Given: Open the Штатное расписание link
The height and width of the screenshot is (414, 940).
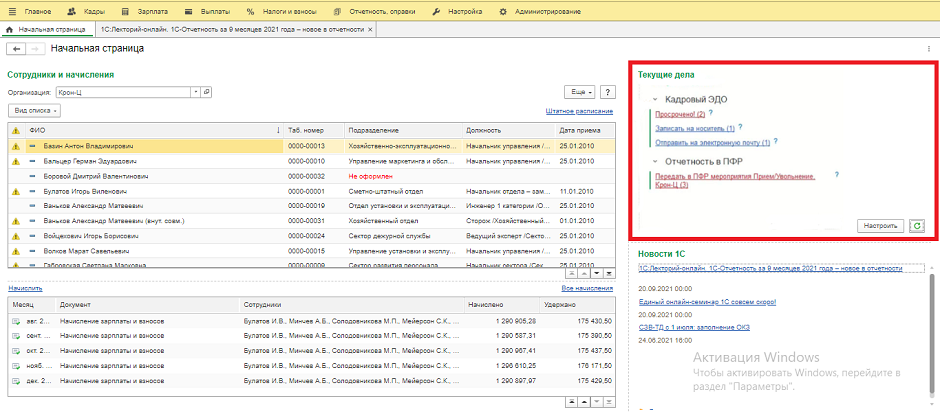Looking at the screenshot, I should tap(579, 111).
